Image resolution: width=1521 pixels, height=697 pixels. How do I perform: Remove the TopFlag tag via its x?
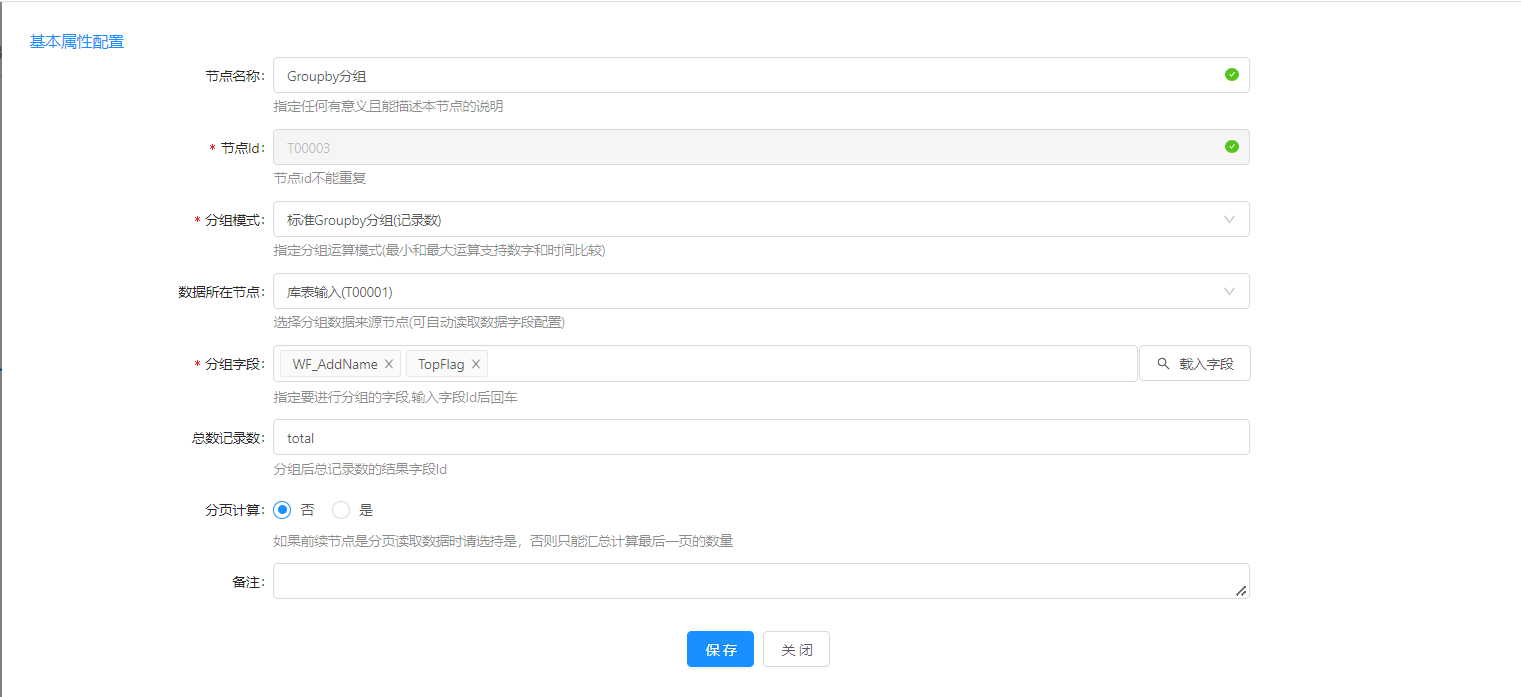(x=476, y=364)
